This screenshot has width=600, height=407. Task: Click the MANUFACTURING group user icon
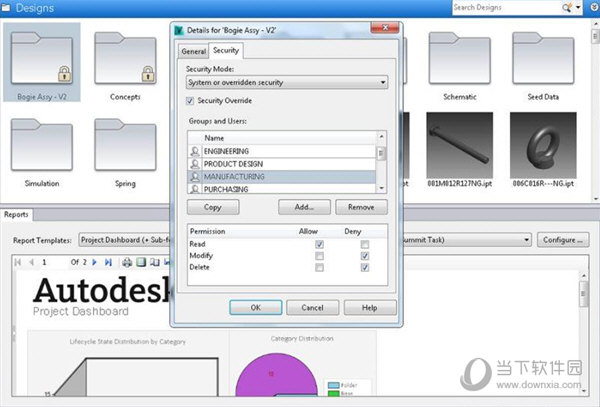[x=195, y=176]
